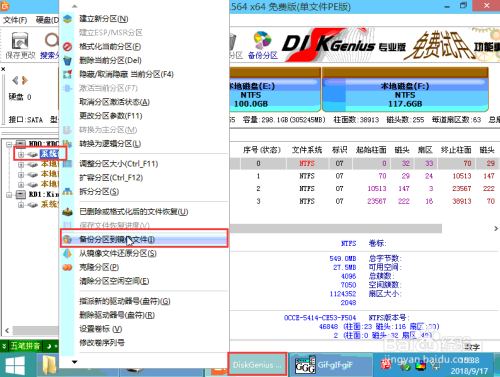This screenshot has width=500, height=377.
Task: Click the left arrow of the tree panel scrollbar
Action: click(7, 331)
